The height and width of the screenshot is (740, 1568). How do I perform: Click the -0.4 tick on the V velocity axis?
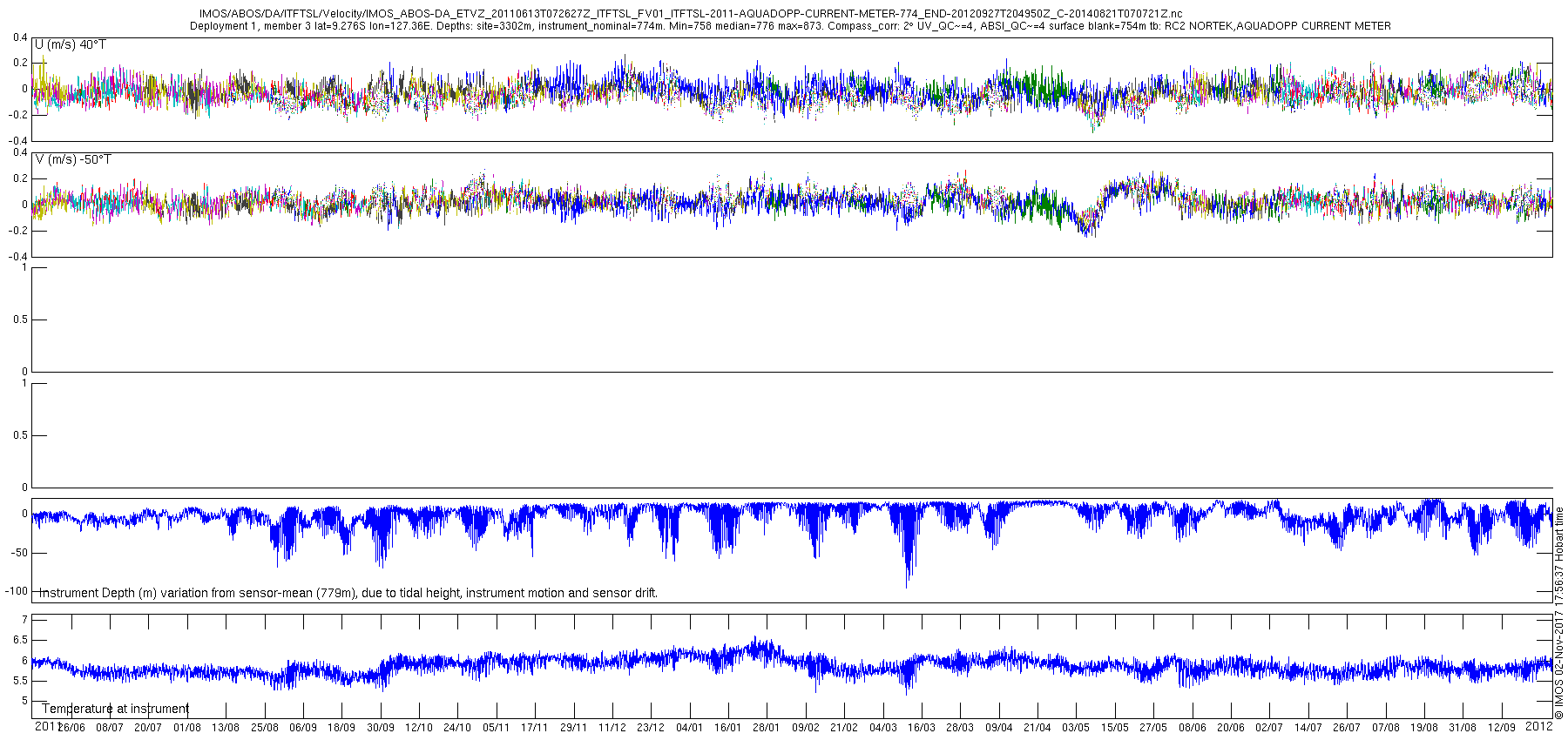(19, 257)
